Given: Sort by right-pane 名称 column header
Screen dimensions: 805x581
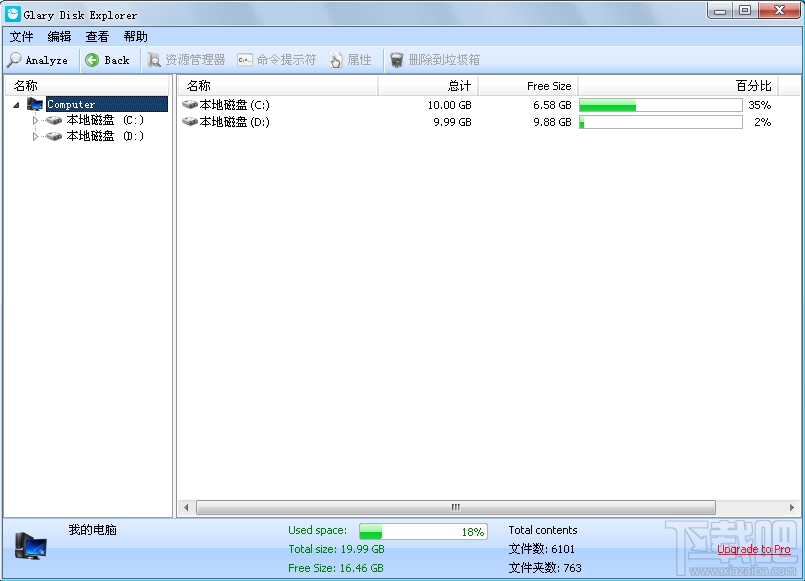Looking at the screenshot, I should (x=278, y=86).
